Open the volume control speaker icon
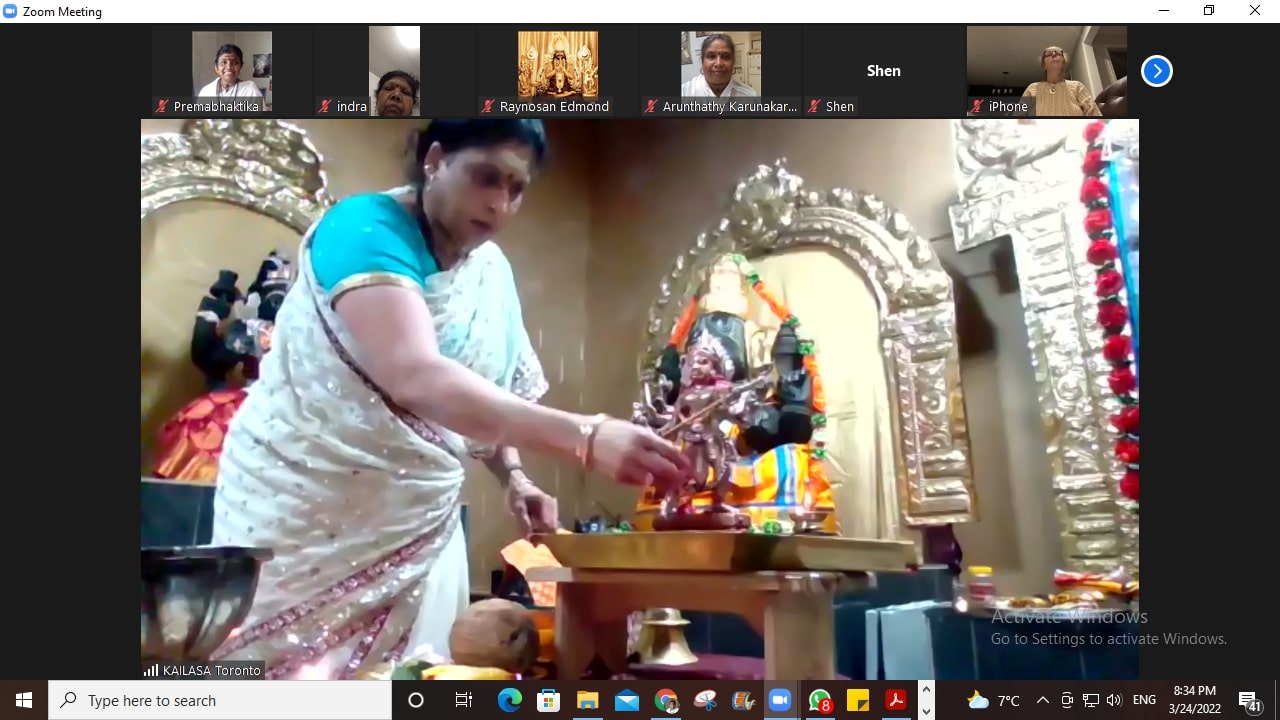Screen dimensions: 1280x720 coord(1114,700)
